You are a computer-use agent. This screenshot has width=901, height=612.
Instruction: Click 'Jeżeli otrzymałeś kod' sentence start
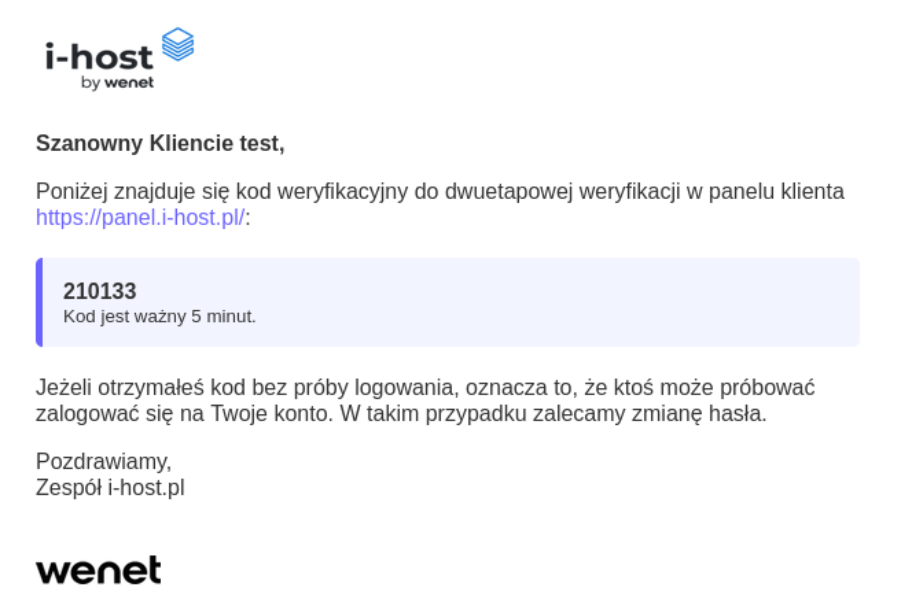[x=124, y=387]
